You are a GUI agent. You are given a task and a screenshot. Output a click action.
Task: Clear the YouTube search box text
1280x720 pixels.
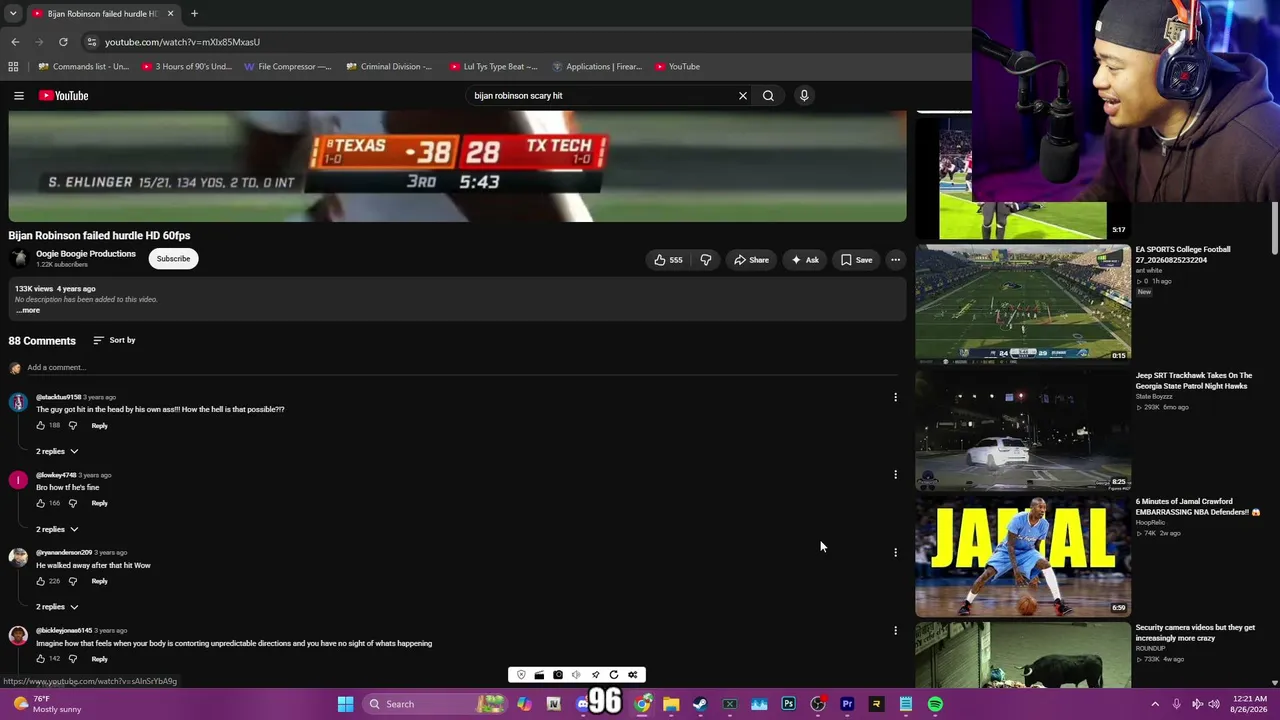pyautogui.click(x=743, y=96)
